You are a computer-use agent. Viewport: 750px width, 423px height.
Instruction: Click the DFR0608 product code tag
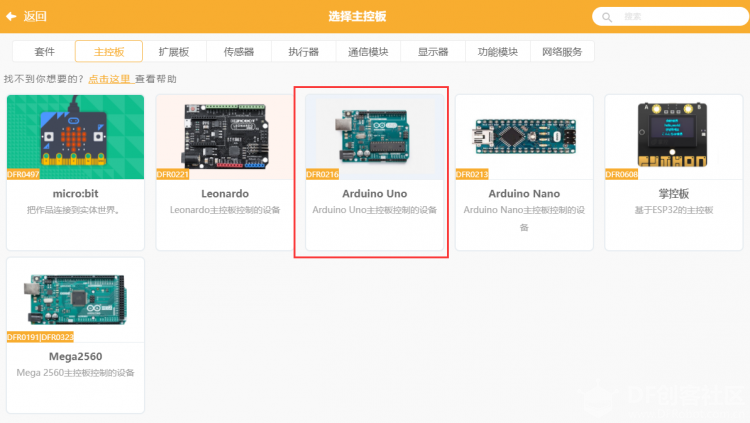622,174
